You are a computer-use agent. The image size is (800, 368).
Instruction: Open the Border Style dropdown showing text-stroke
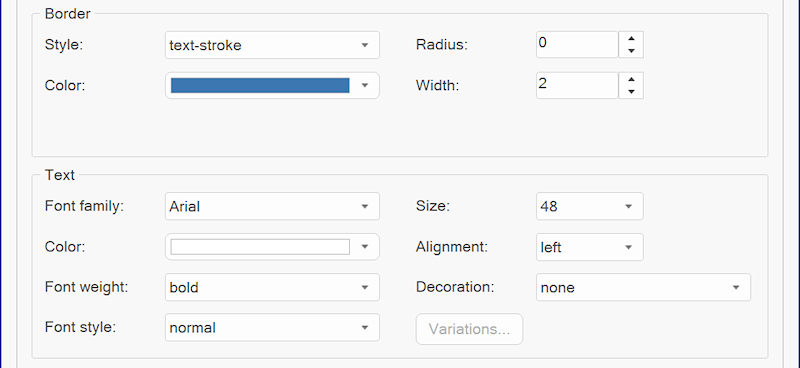click(x=272, y=45)
